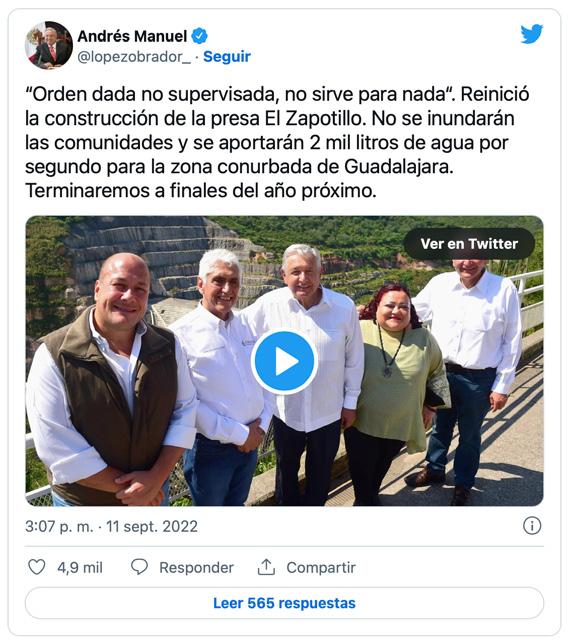Click the blue verified badge

point(199,36)
